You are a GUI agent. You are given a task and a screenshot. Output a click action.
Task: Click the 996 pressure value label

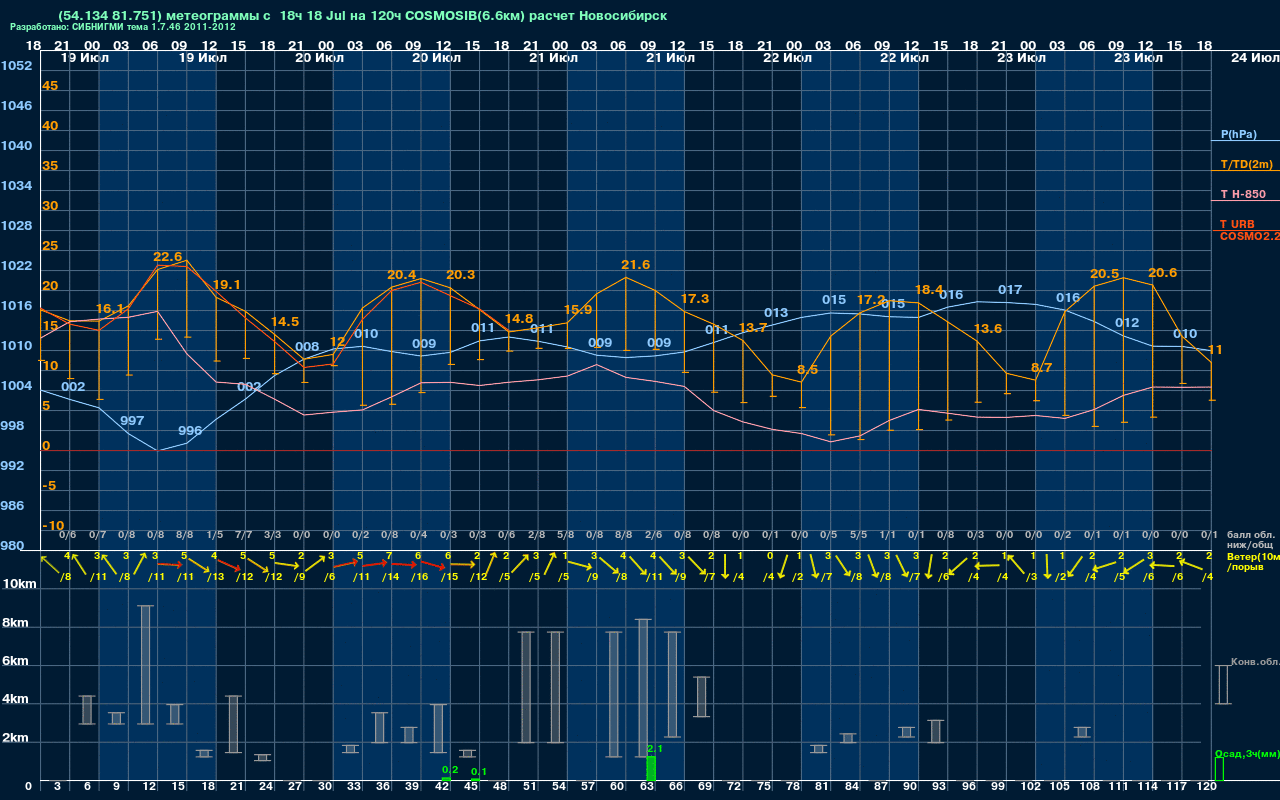(190, 431)
